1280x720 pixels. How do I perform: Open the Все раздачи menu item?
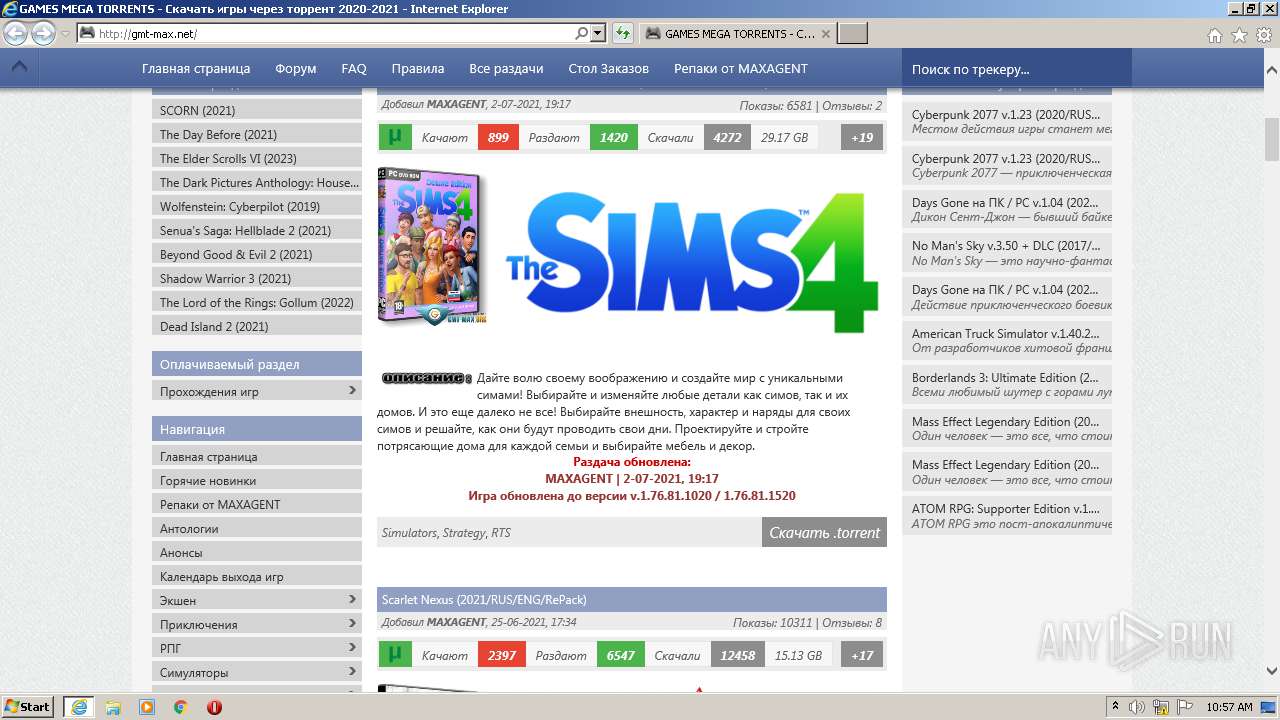506,69
